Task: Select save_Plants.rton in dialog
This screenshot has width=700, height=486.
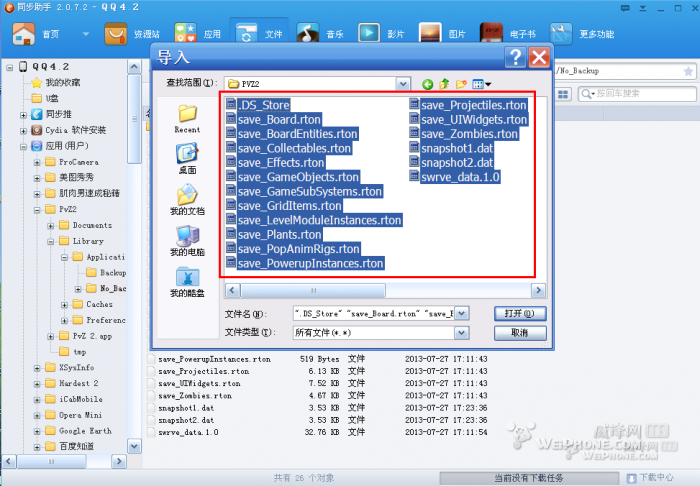Action: 274,235
